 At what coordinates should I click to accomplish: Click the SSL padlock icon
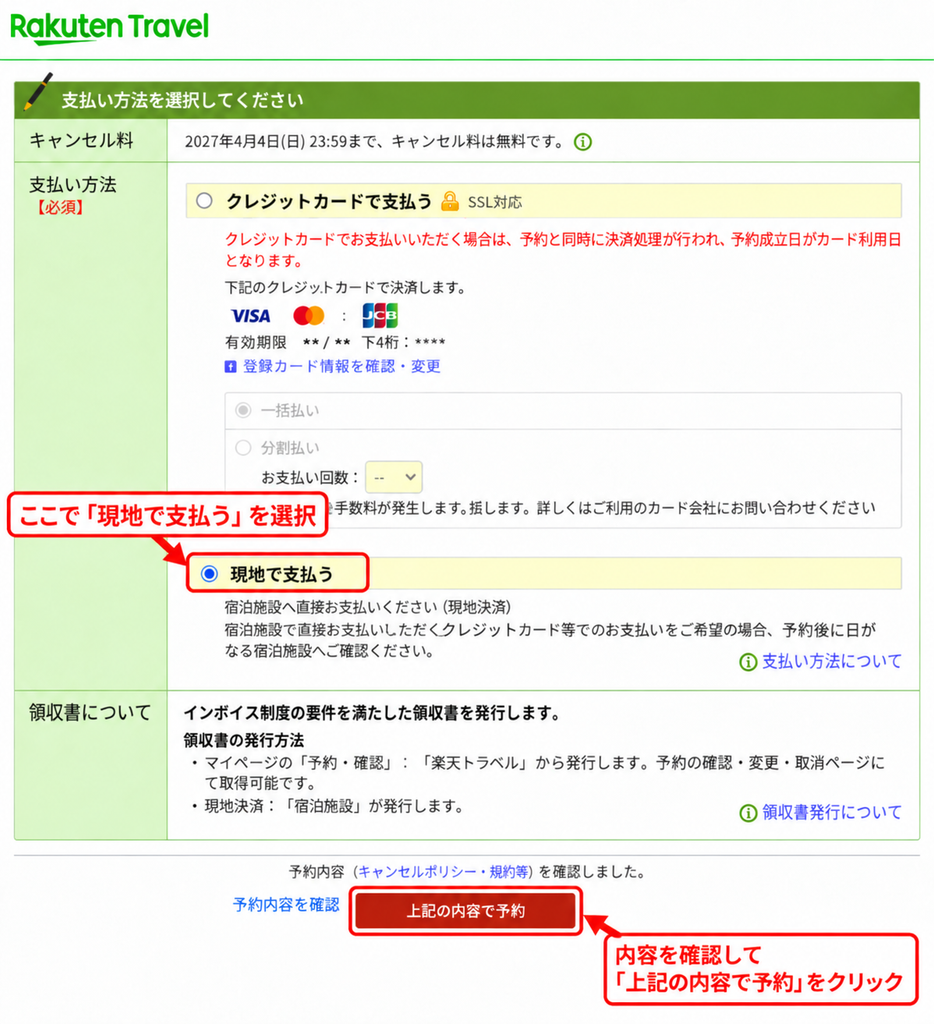click(449, 201)
